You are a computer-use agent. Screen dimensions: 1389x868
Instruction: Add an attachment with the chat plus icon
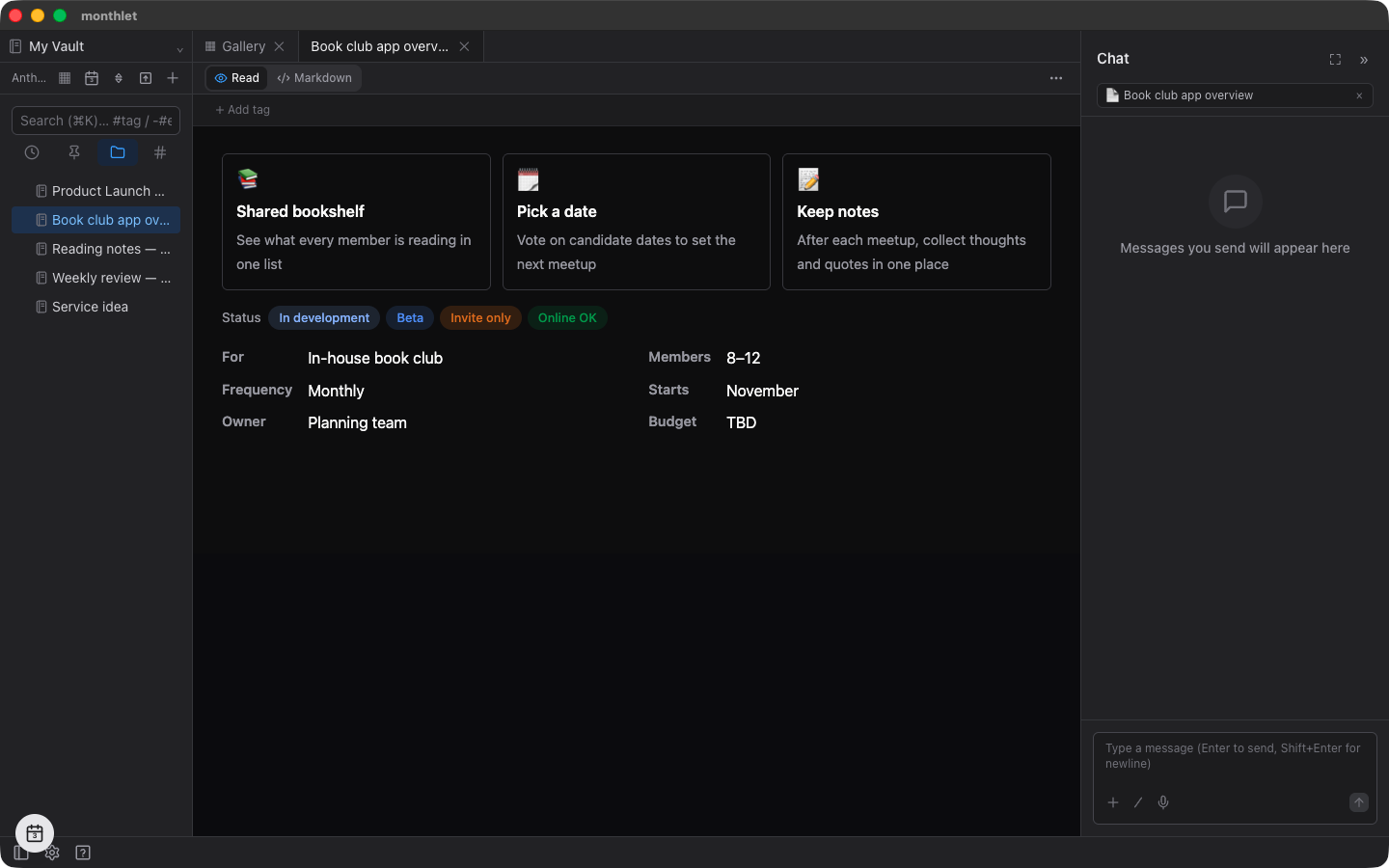1113,802
